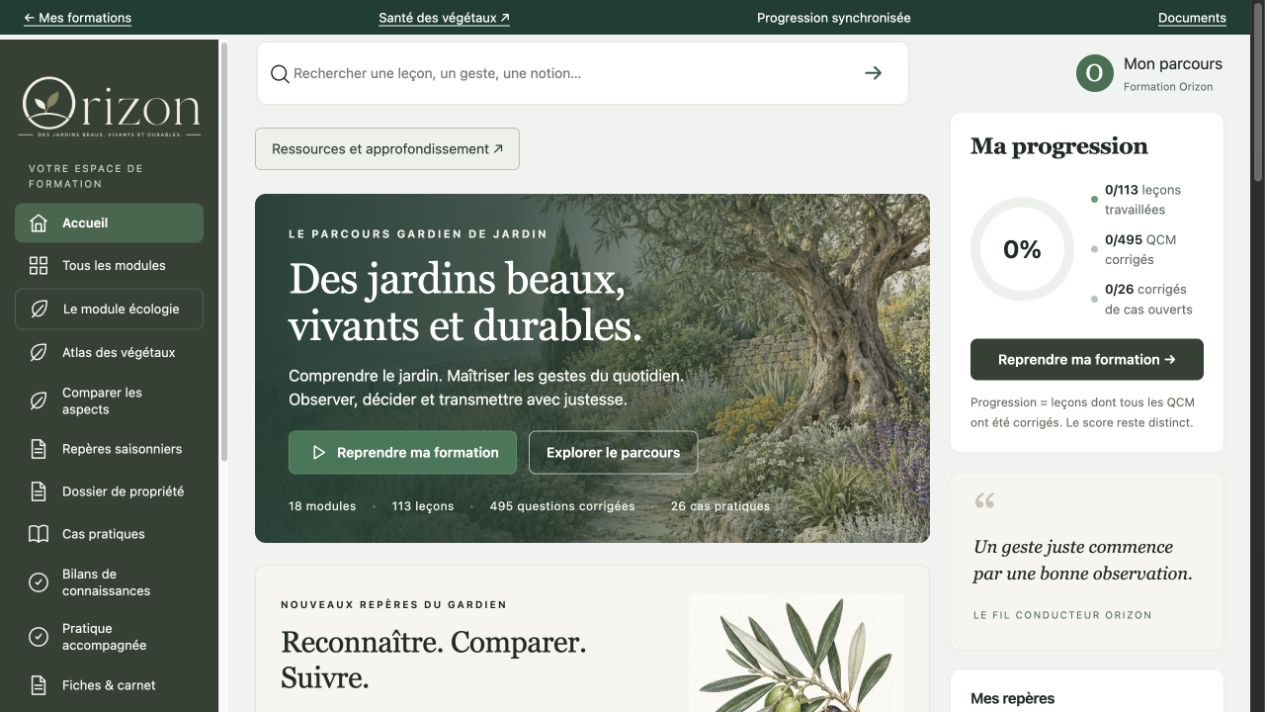Click 'LE FIL CONDUCTEUR ORIZON' caption
Screen dimensions: 1265x712
(x=1062, y=615)
